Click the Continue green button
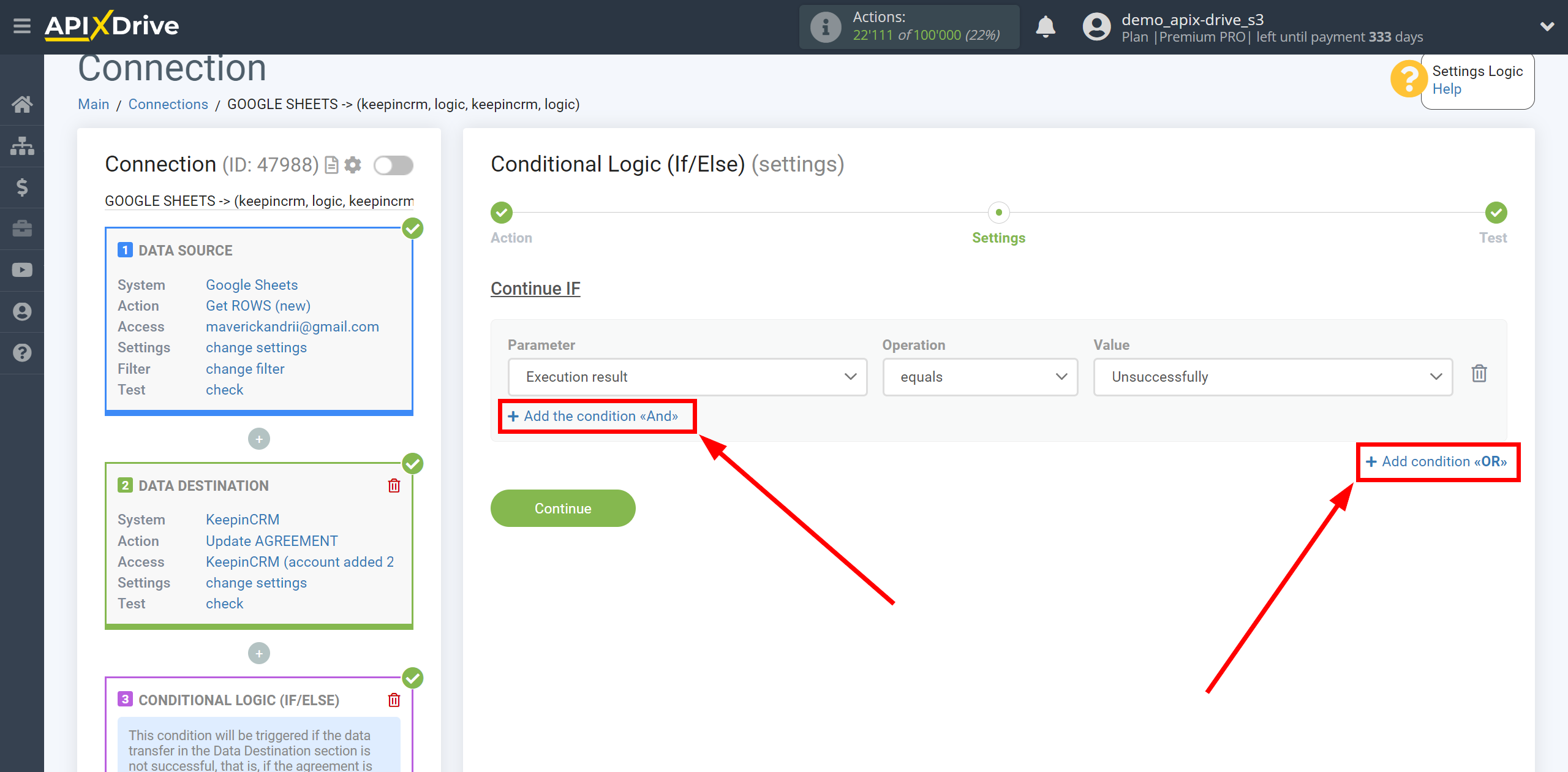Image resolution: width=1568 pixels, height=772 pixels. pyautogui.click(x=562, y=508)
